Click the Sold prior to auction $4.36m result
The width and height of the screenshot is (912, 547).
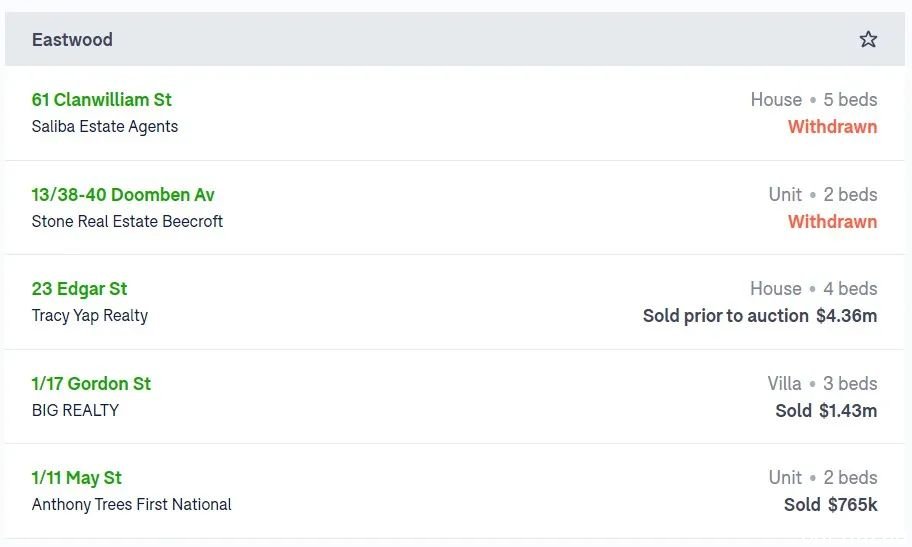coord(760,316)
